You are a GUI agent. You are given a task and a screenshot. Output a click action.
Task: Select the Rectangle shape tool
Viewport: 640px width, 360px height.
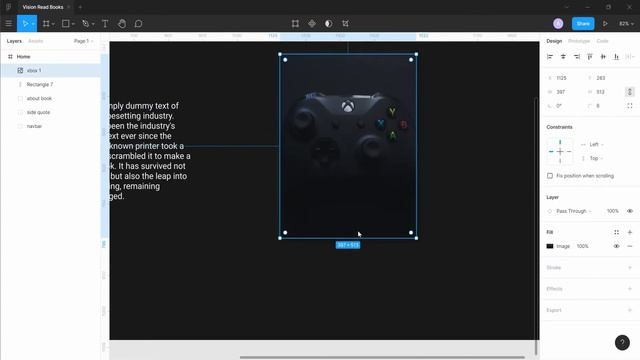coord(65,24)
